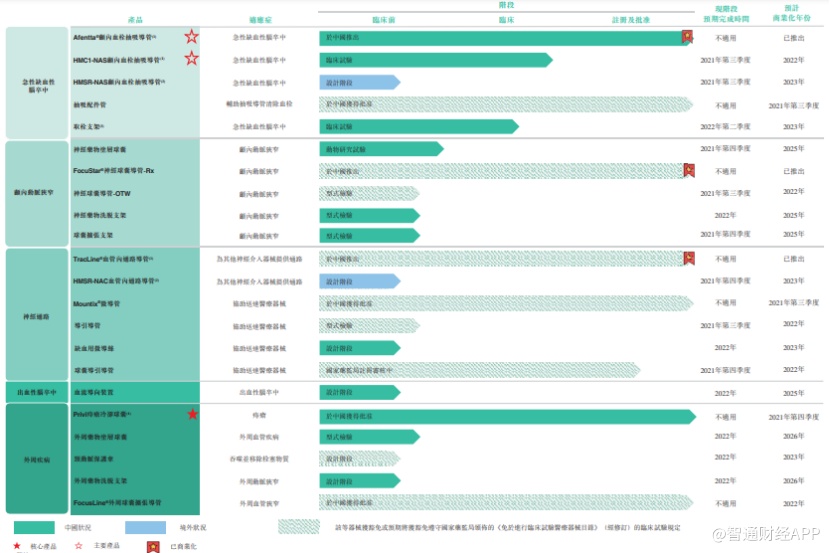The image size is (830, 553).
Task: Click the commercialized flag icon on TracLine bar
Action: (689, 258)
